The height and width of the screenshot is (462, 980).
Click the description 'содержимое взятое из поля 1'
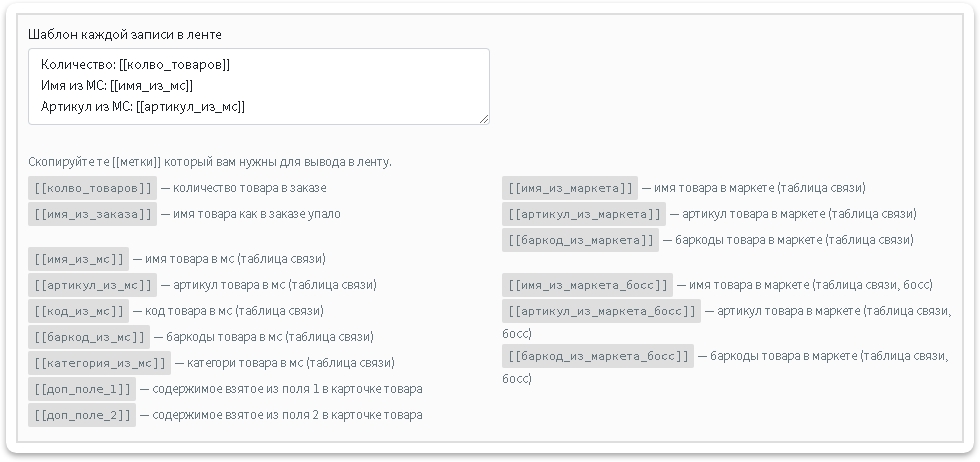(x=236, y=389)
